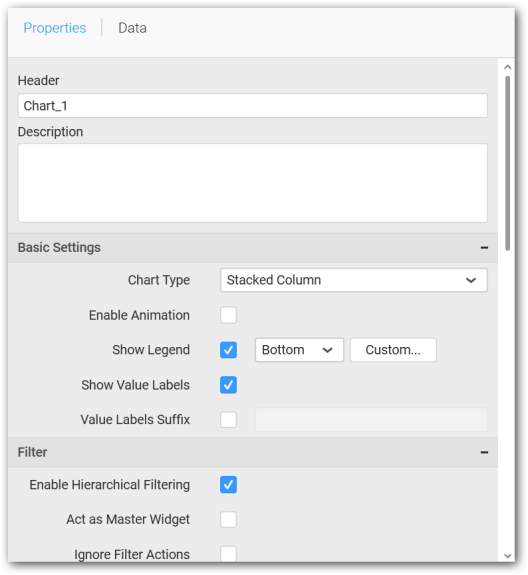
Task: Switch to the Data tab
Action: (132, 28)
